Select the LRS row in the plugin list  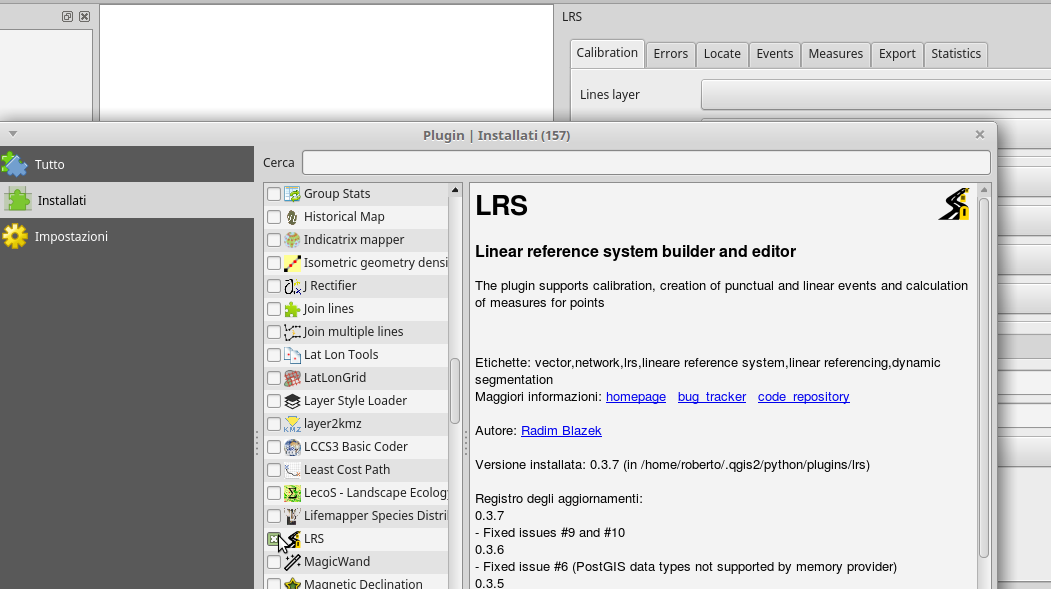[356, 539]
